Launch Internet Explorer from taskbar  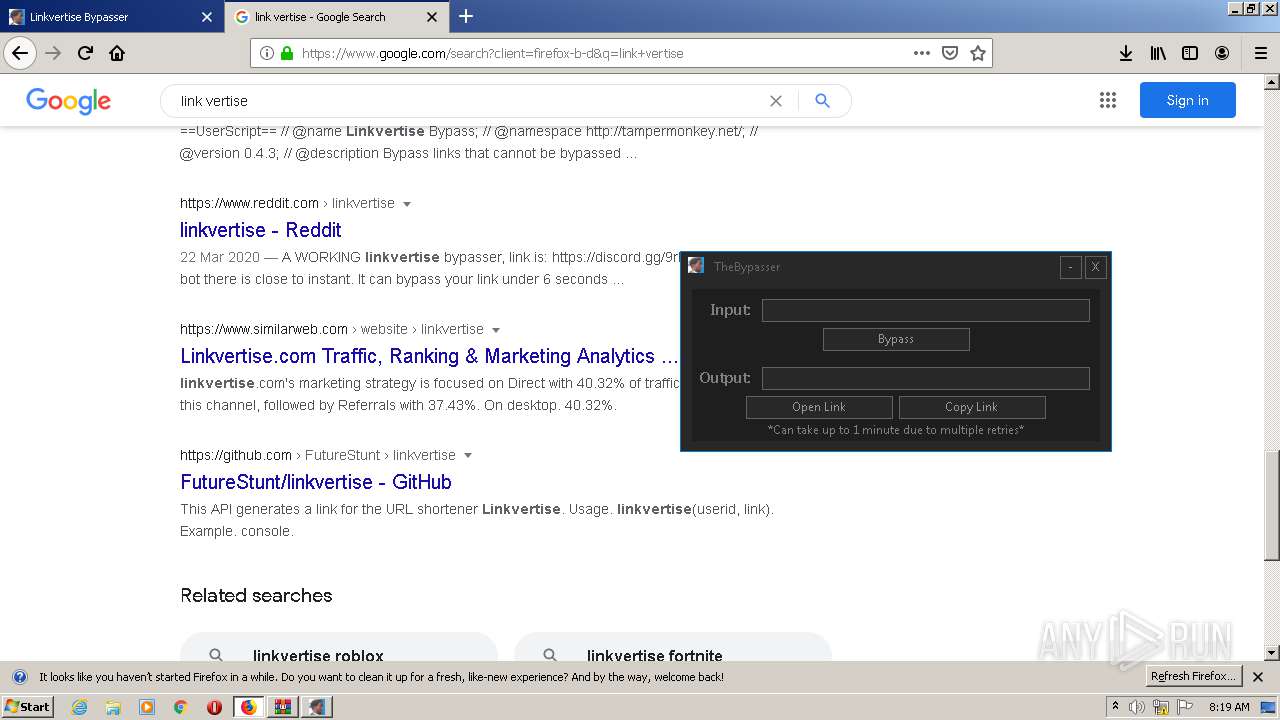tap(80, 707)
